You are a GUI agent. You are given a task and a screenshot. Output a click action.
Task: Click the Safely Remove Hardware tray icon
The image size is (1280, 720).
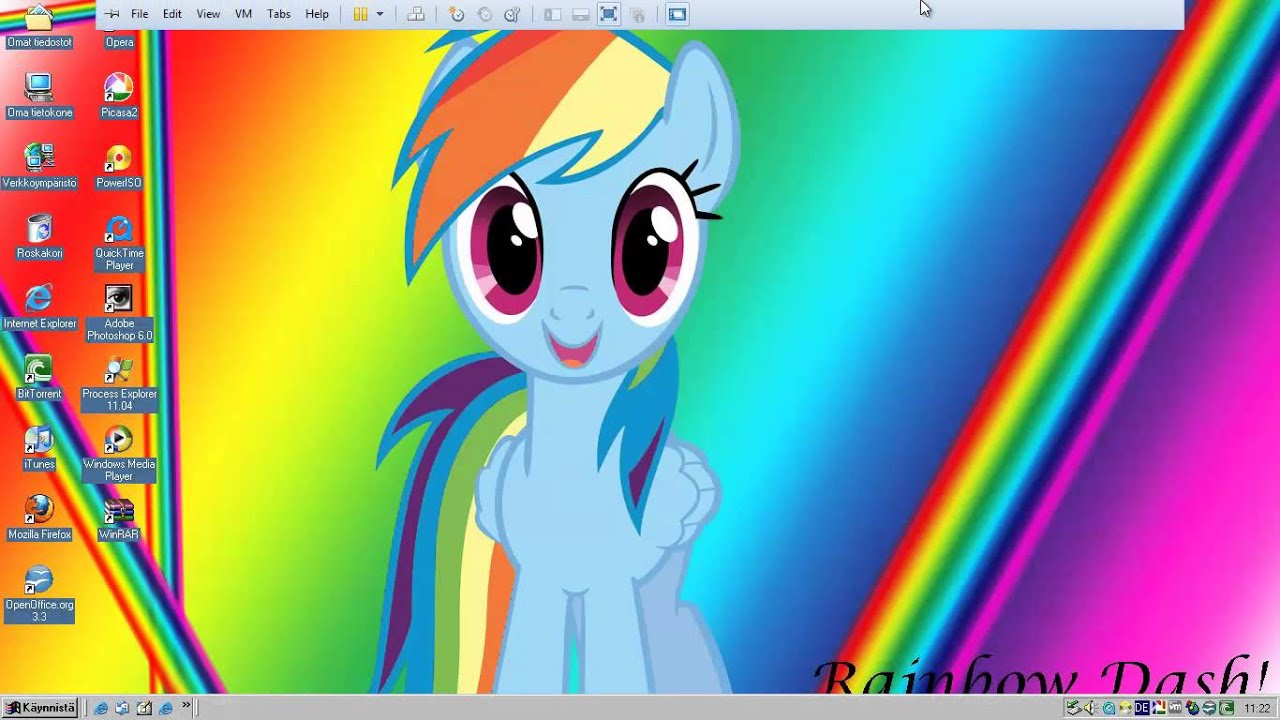click(1073, 708)
